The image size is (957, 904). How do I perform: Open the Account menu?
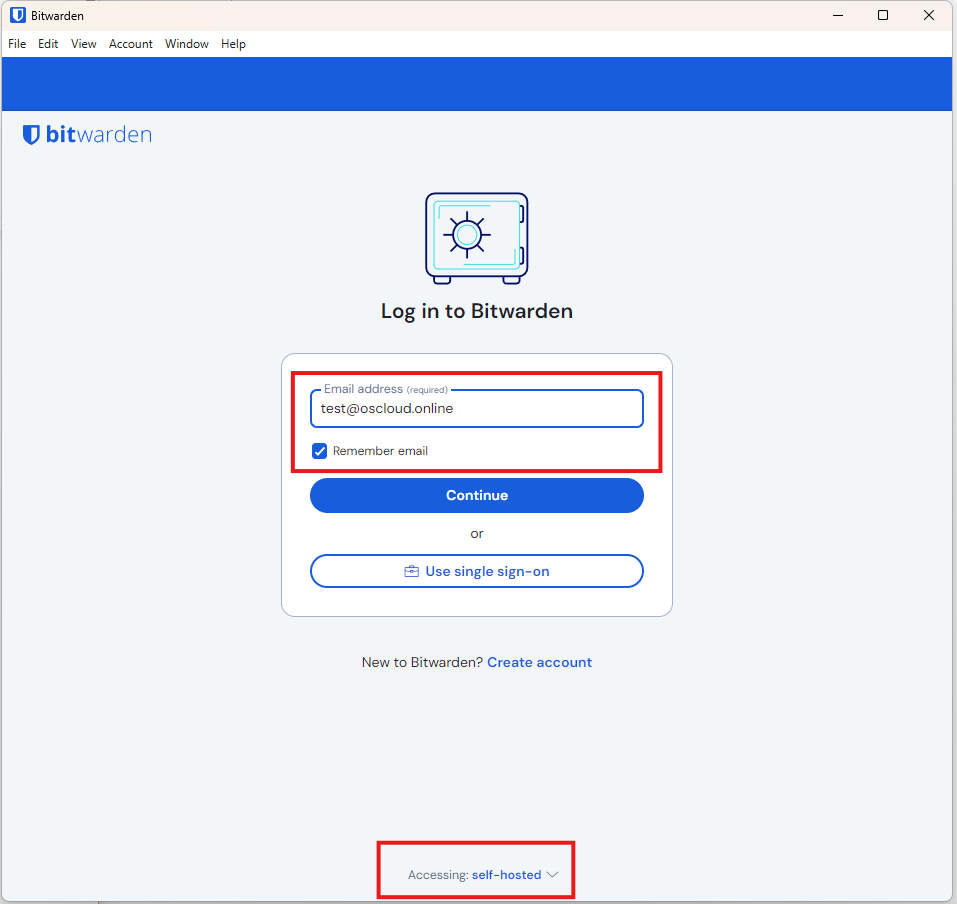[131, 44]
